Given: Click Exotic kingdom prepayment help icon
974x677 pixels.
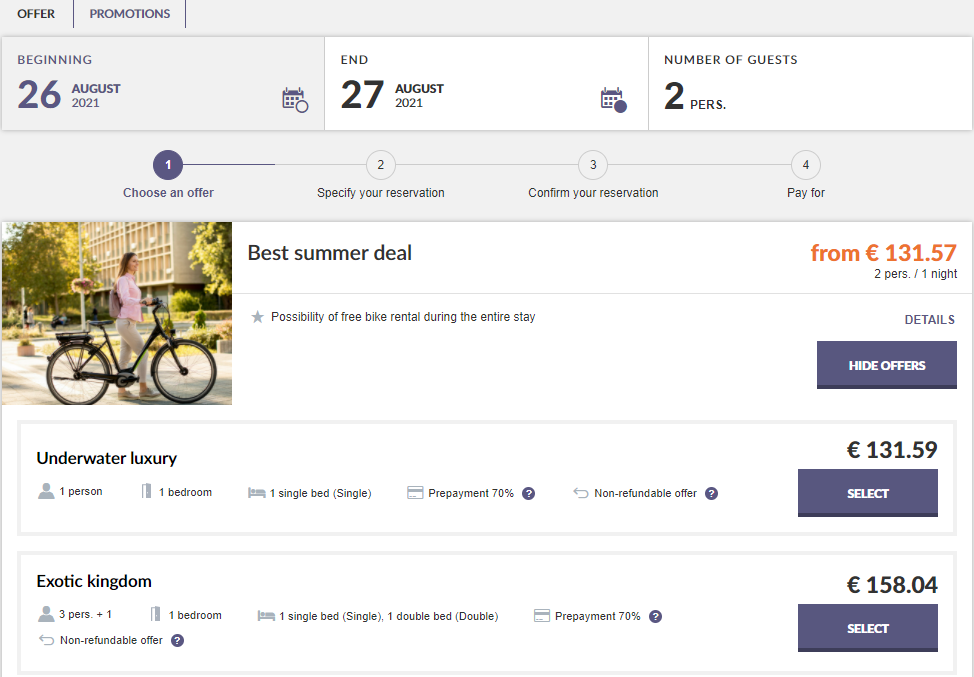Looking at the screenshot, I should tap(655, 616).
